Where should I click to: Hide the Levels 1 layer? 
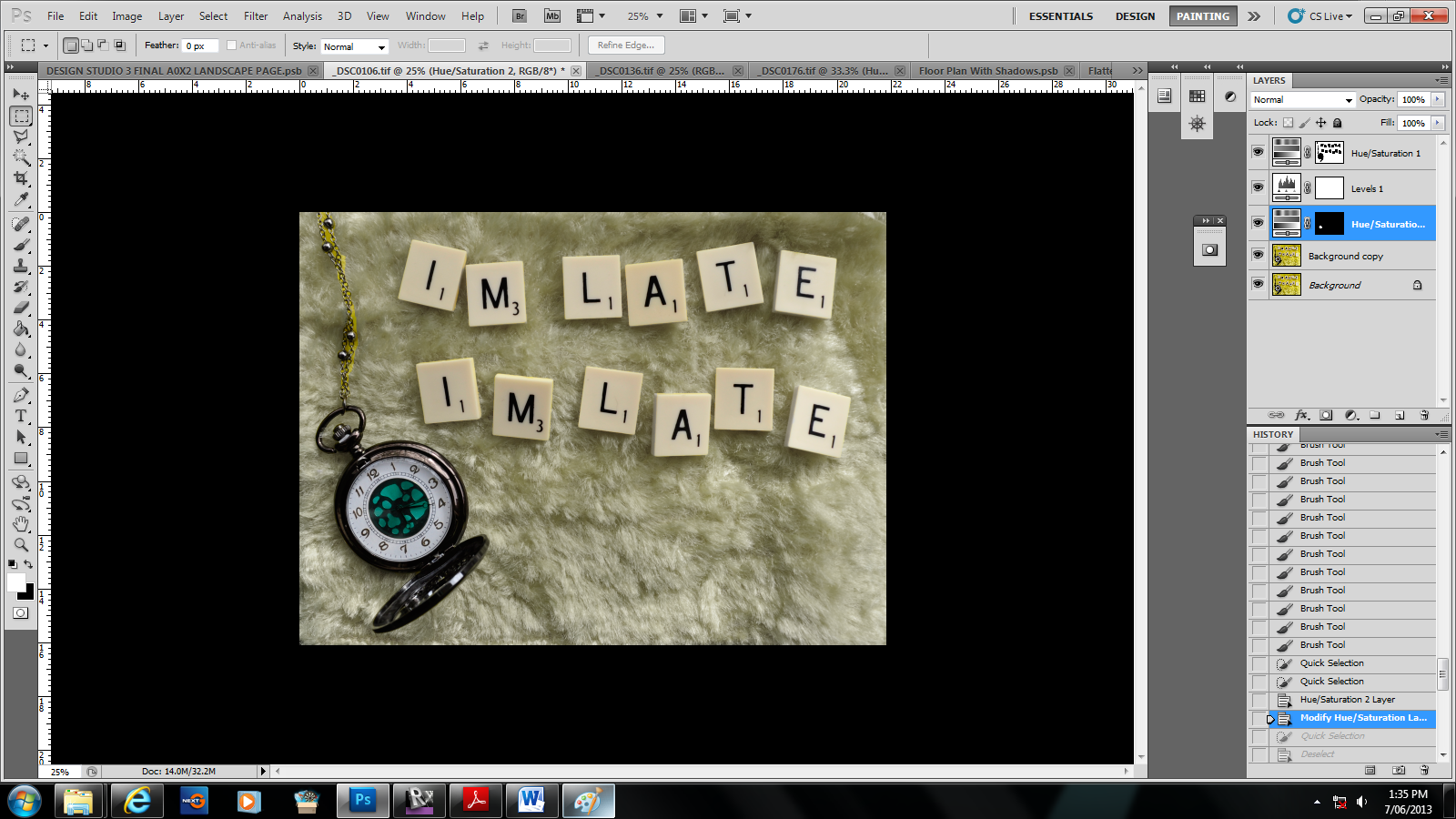click(x=1259, y=187)
